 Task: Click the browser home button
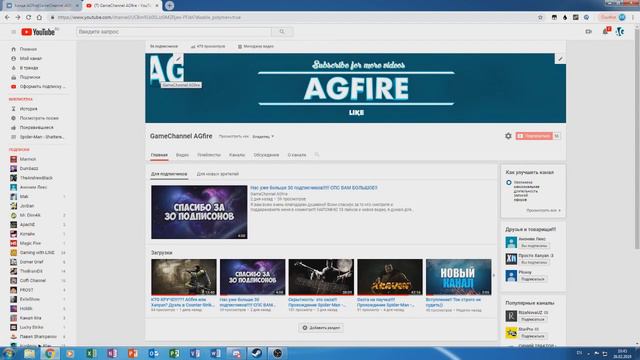(x=39, y=17)
